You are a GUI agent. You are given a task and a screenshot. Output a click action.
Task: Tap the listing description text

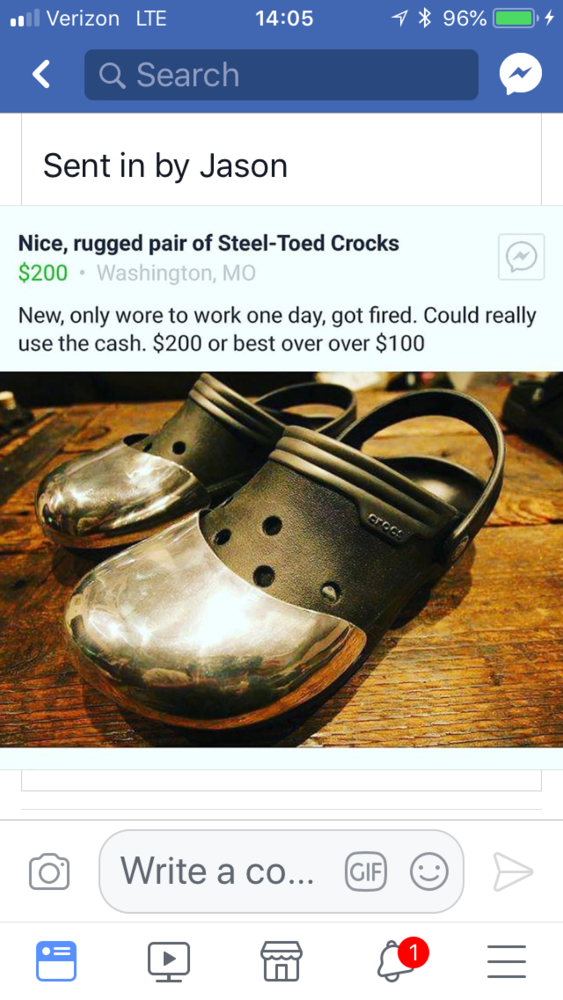(277, 329)
